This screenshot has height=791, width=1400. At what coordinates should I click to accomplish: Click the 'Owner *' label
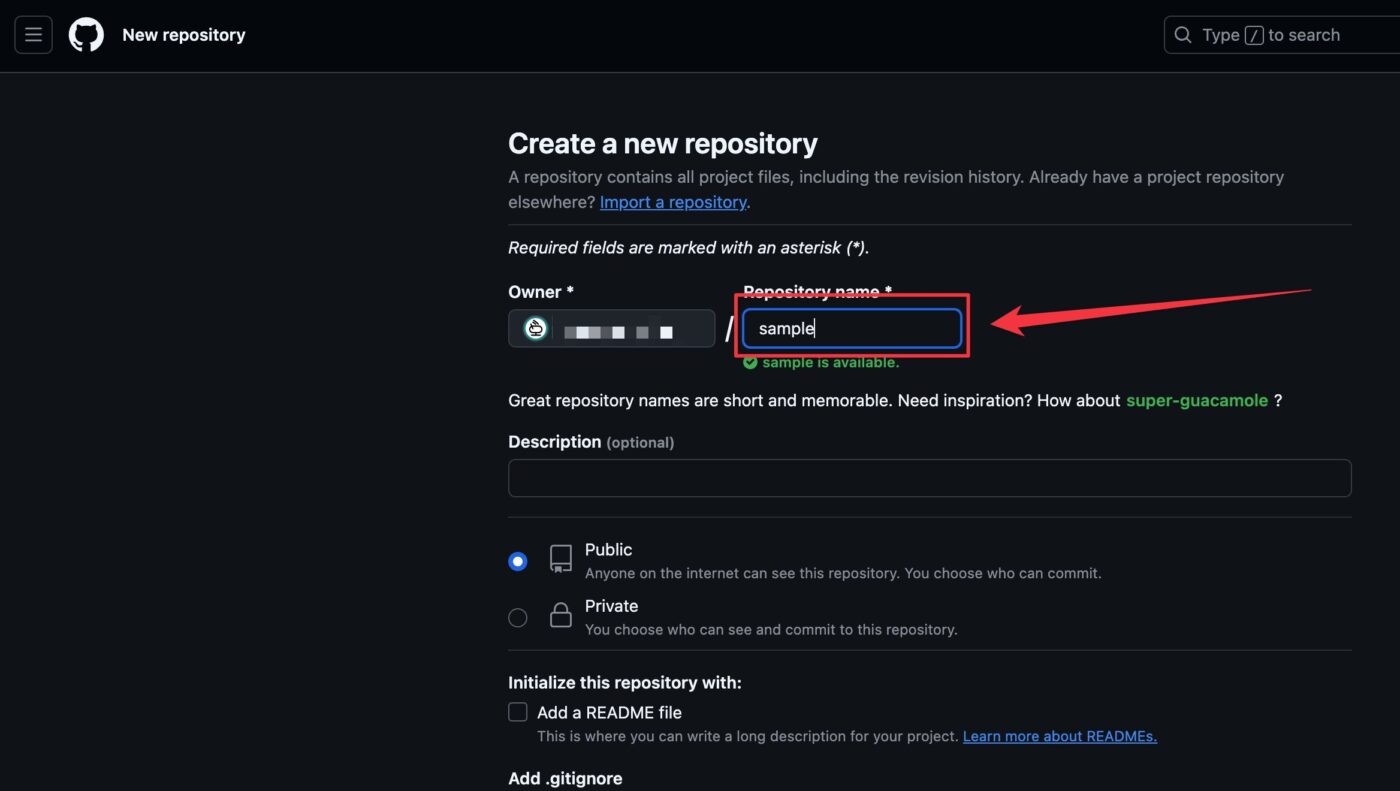[541, 292]
